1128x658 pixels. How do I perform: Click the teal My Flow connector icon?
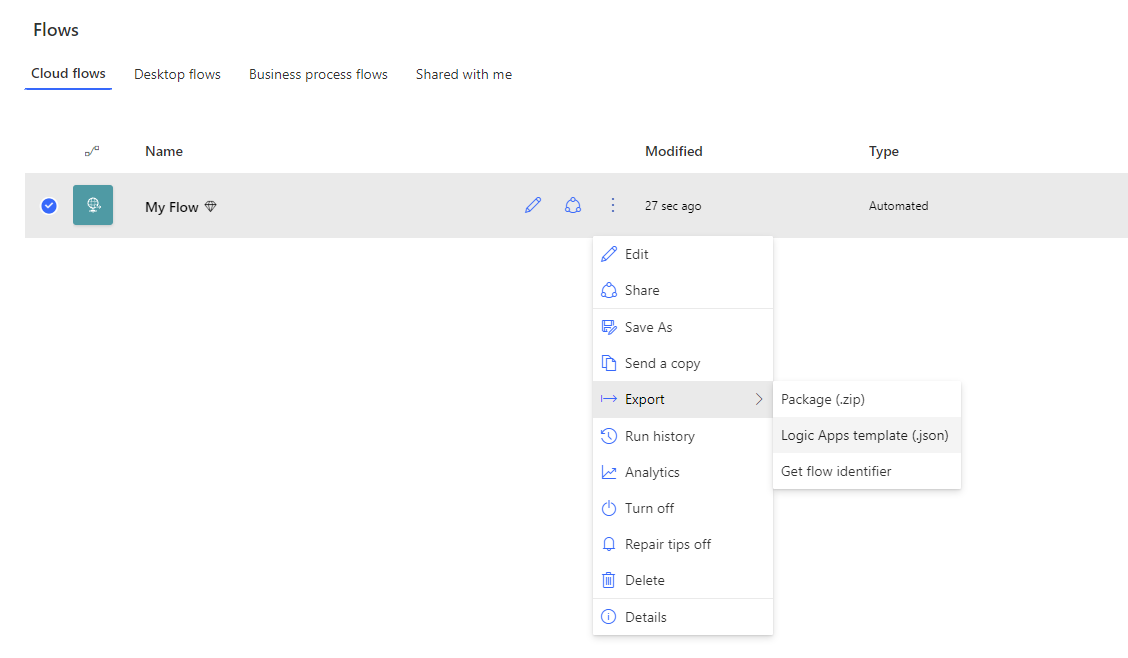tap(93, 205)
